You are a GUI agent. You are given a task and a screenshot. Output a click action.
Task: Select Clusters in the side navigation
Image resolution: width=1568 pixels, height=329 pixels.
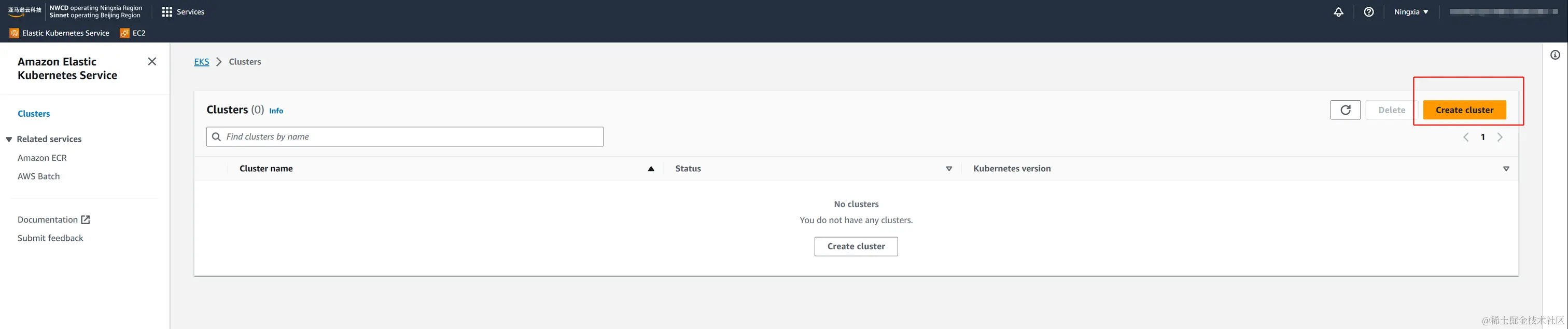click(34, 114)
